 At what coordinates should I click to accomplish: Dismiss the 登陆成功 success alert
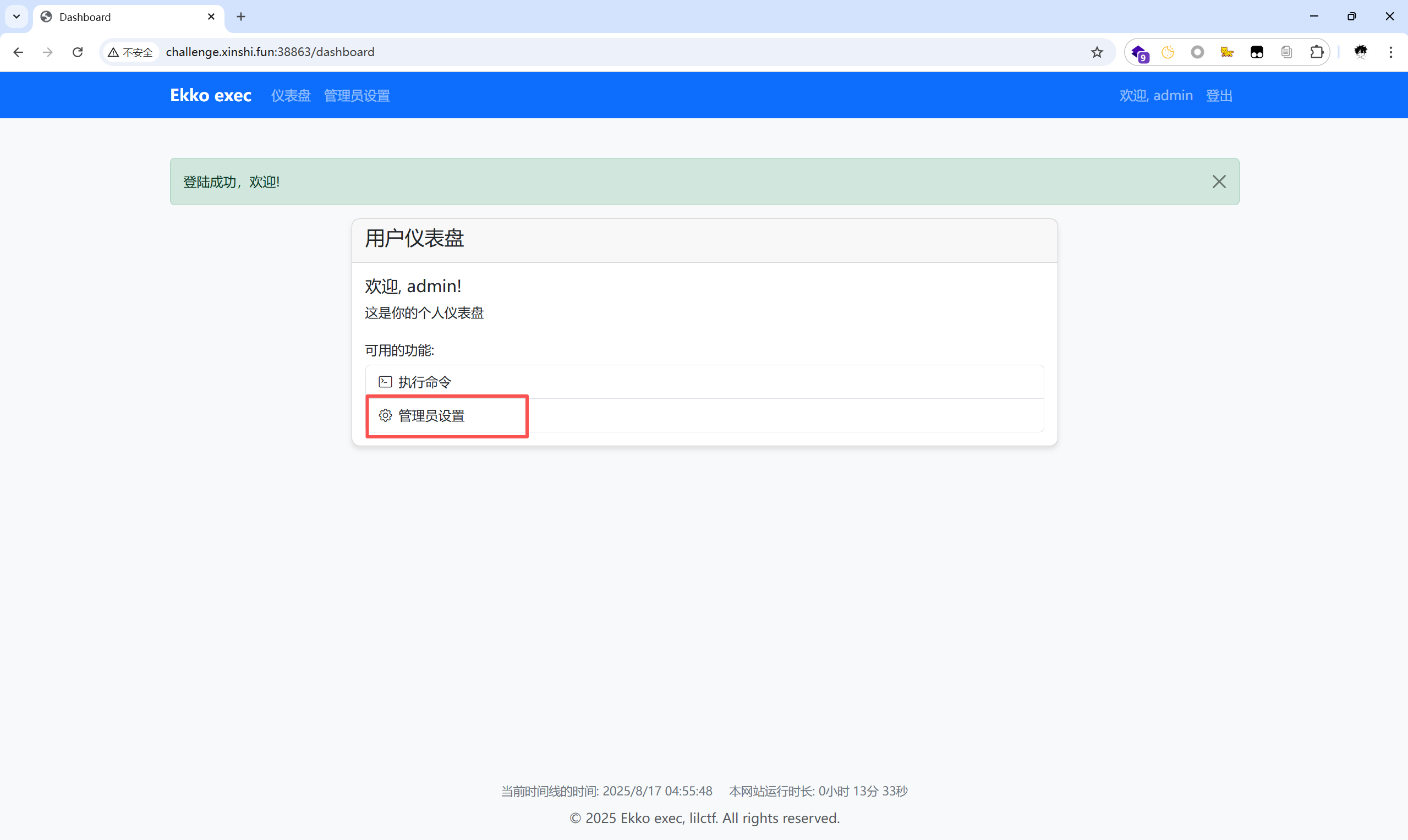1218,182
